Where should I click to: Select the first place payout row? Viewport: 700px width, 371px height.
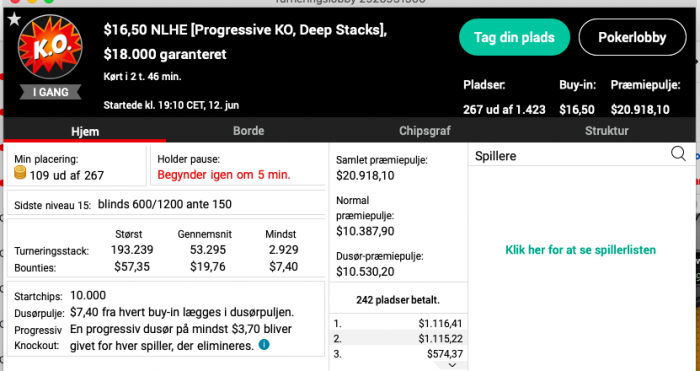pos(398,323)
